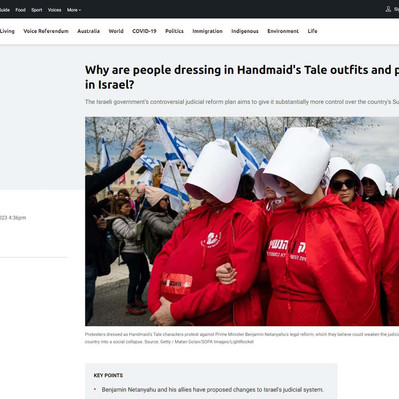
Task: Open the Living topic link
Action: pyautogui.click(x=7, y=31)
